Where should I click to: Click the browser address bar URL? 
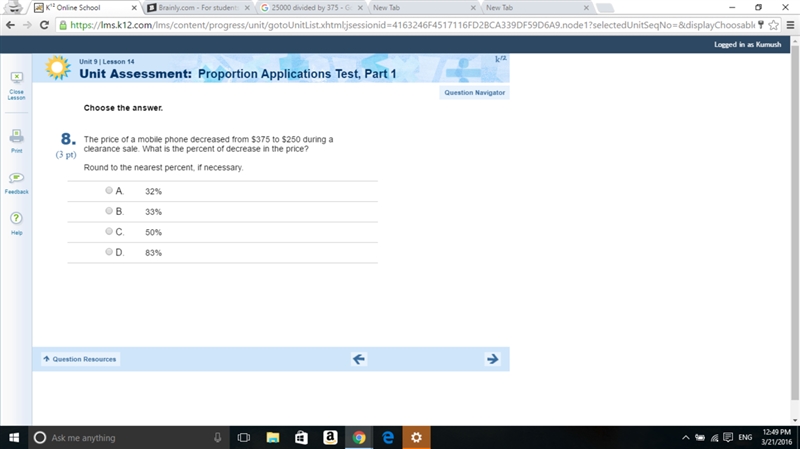tap(412, 25)
